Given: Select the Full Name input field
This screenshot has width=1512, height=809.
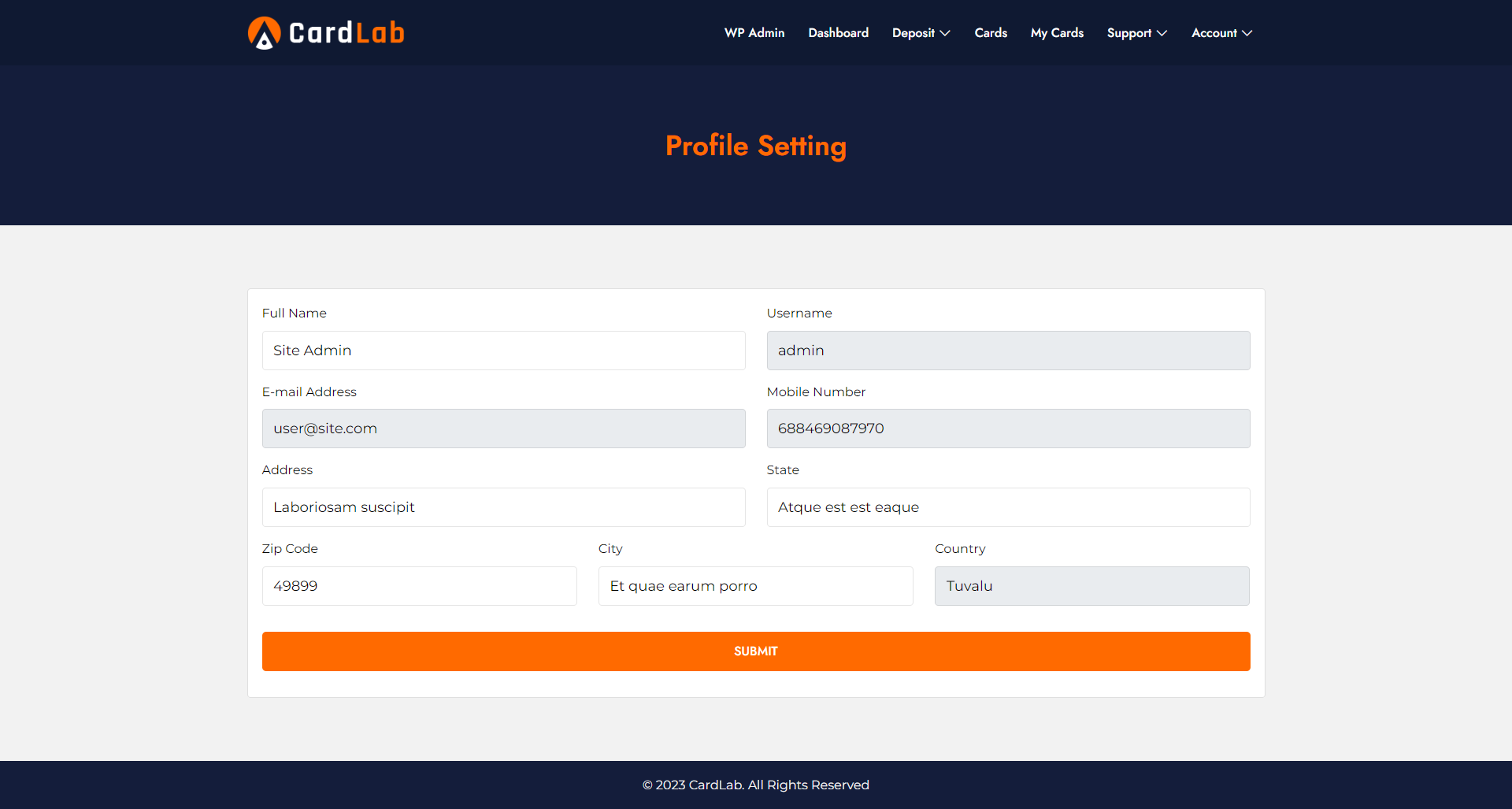Looking at the screenshot, I should point(503,350).
